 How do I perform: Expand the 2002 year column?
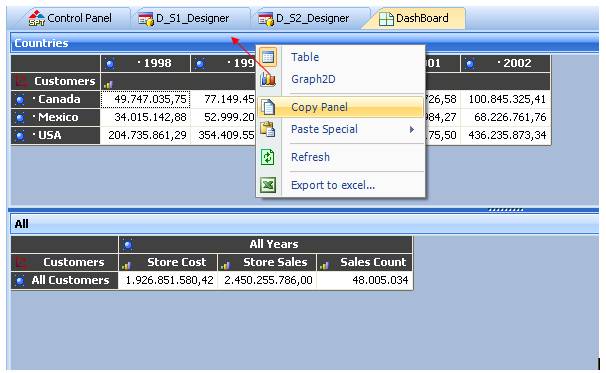tap(470, 64)
